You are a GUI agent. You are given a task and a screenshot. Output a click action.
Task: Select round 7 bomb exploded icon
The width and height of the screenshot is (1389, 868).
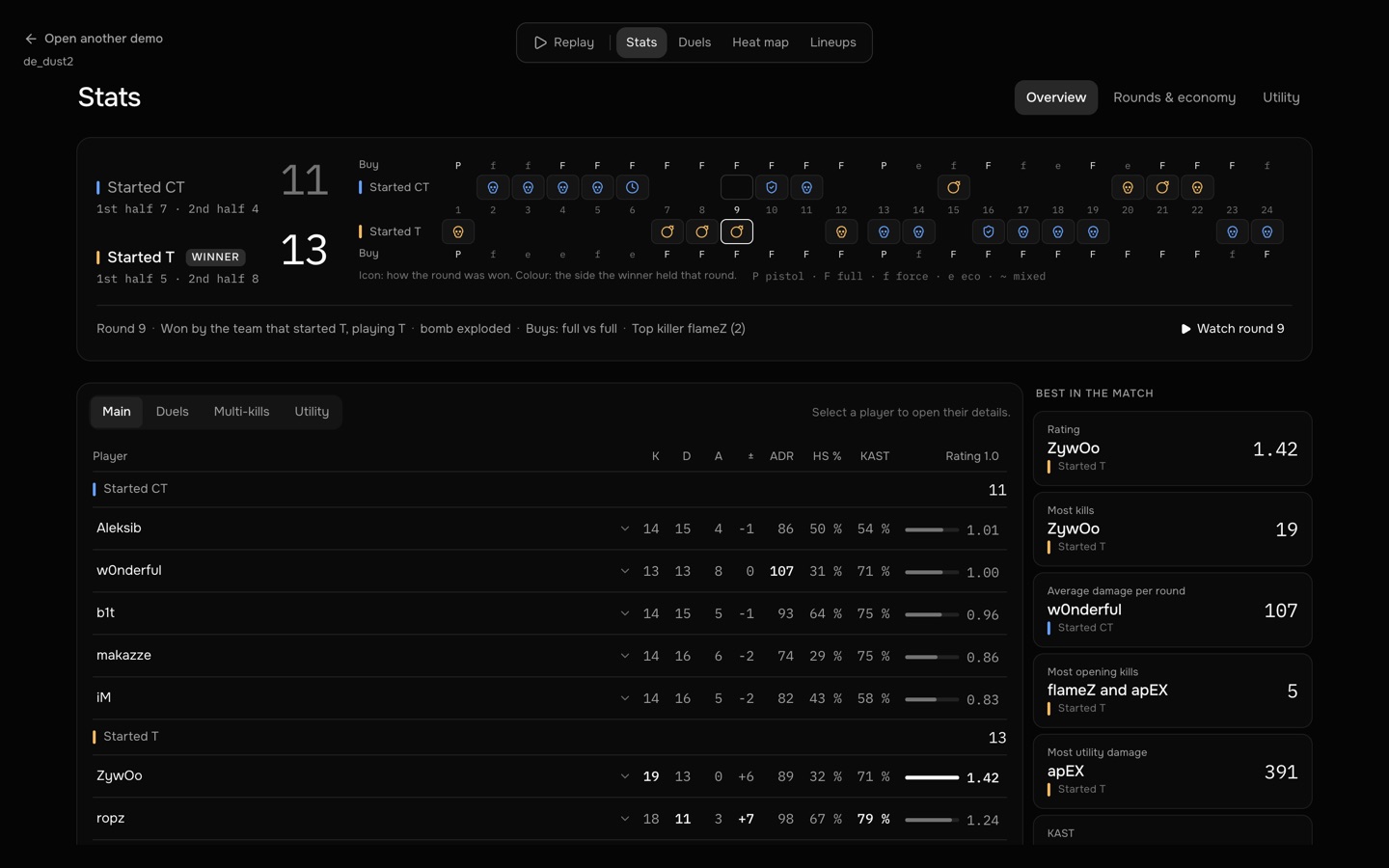pos(667,231)
